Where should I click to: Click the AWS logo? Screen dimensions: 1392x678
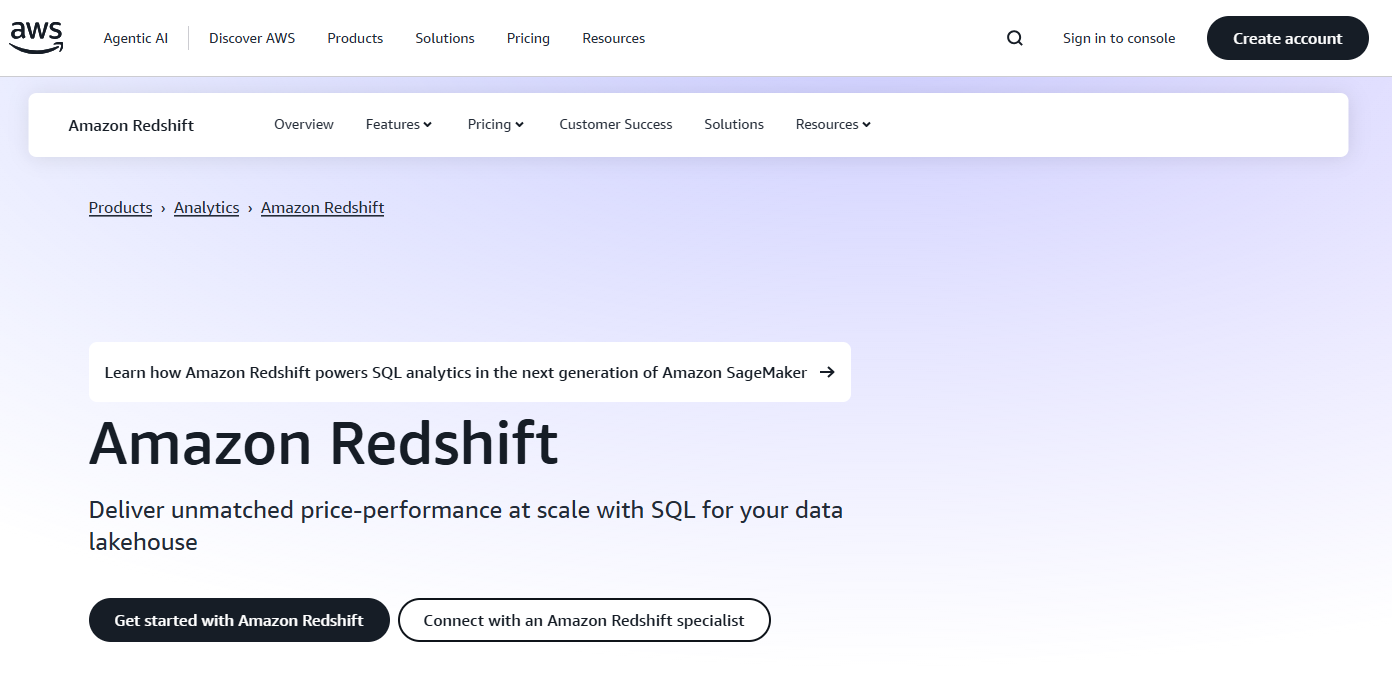click(x=35, y=37)
